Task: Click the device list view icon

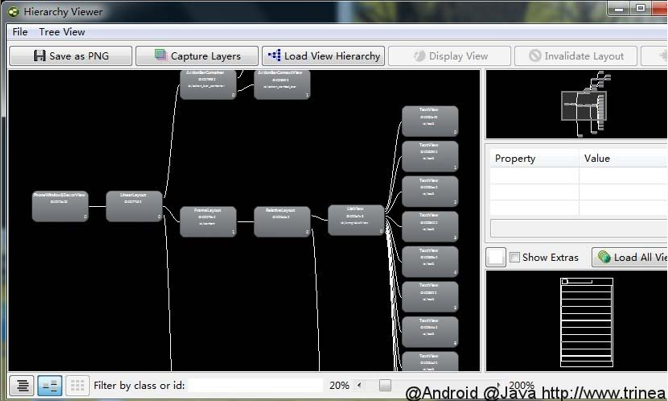Action: [x=22, y=386]
